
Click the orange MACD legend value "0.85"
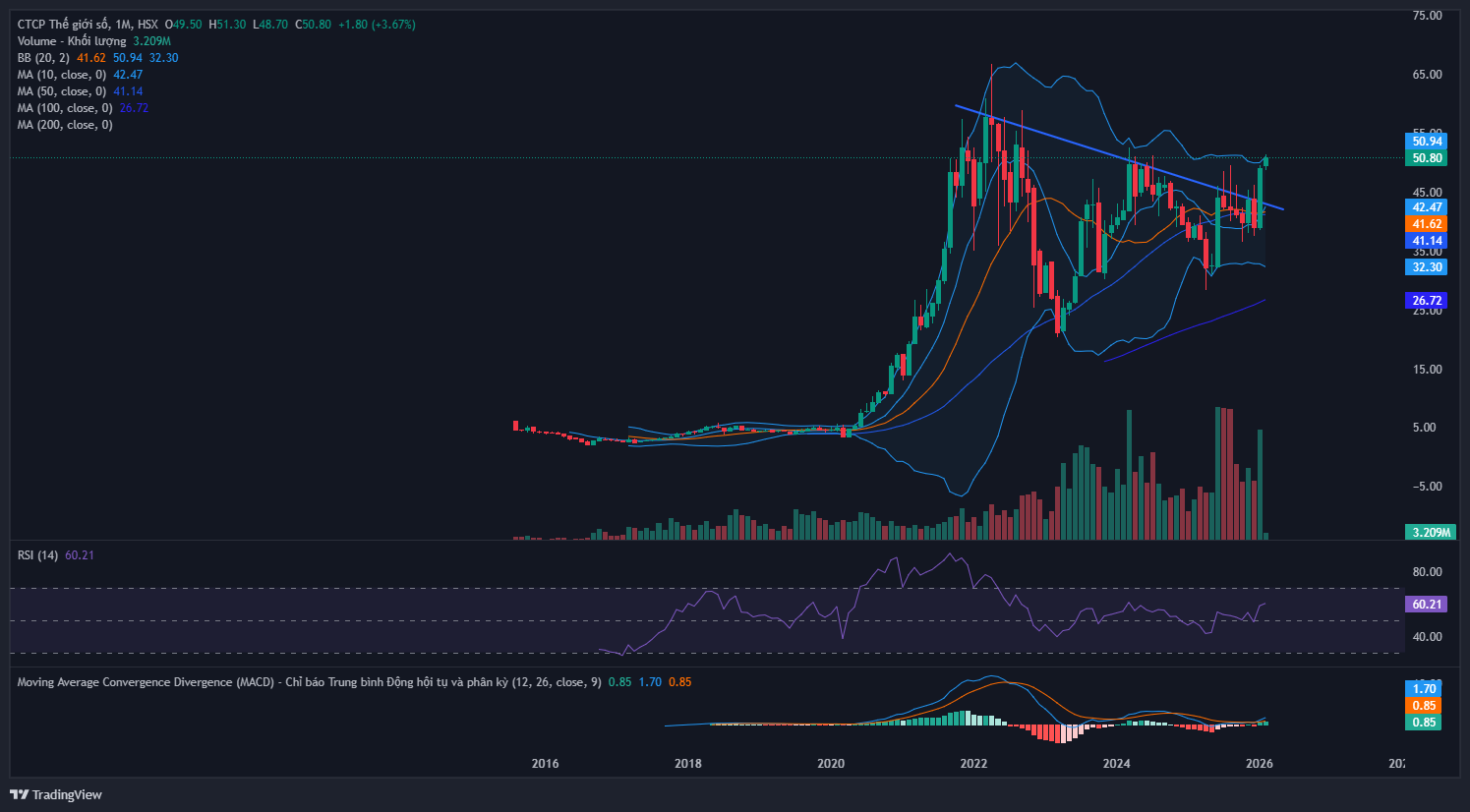[680, 682]
